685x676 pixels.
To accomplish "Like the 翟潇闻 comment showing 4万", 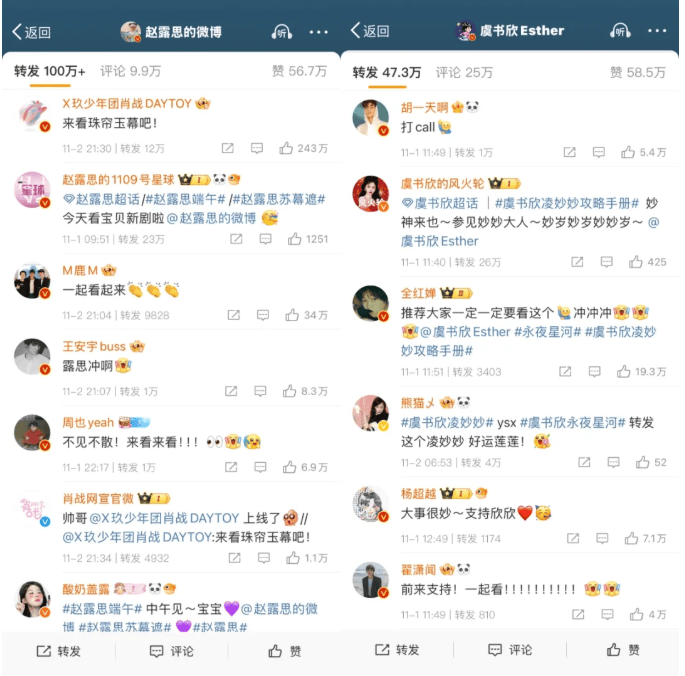I will tap(637, 615).
